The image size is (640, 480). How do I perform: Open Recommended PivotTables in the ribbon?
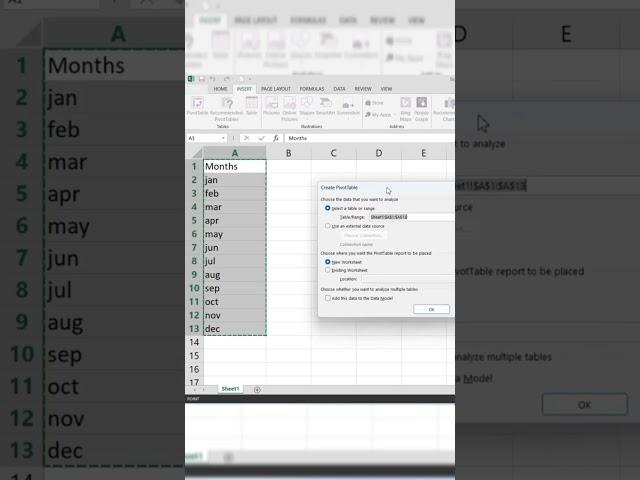tap(227, 109)
